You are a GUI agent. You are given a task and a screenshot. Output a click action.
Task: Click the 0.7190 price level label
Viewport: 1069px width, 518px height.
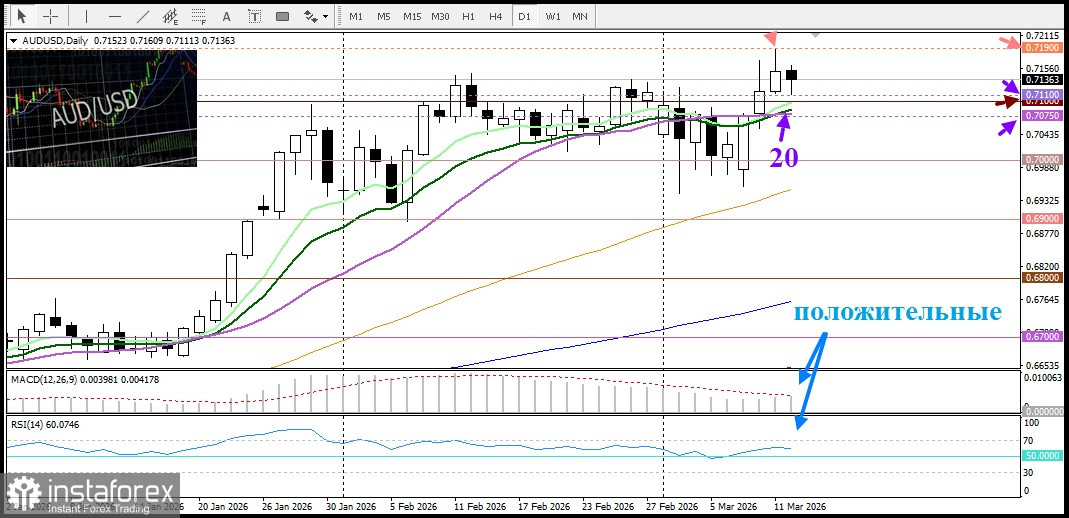coord(1035,47)
